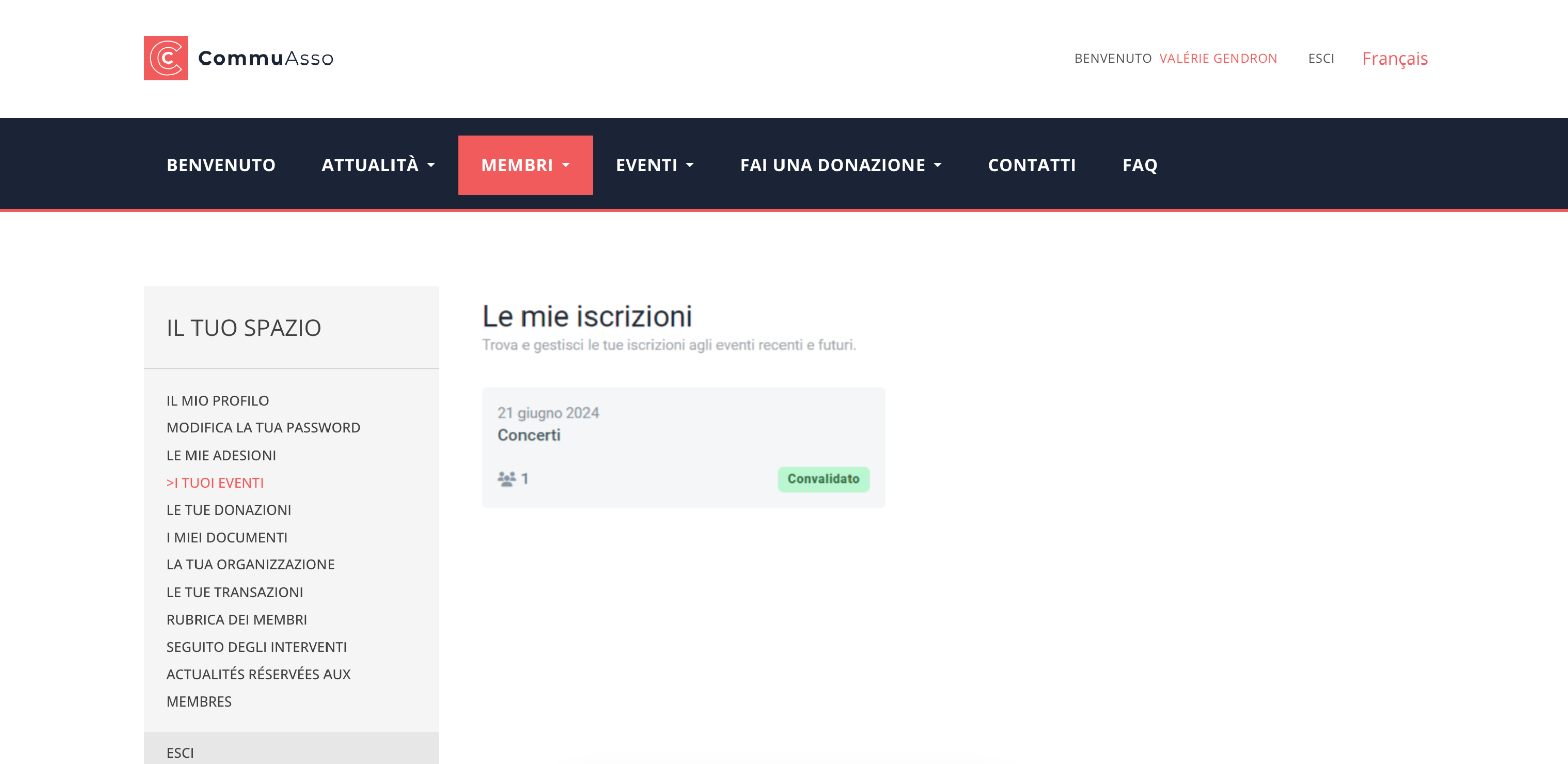This screenshot has width=1568, height=764.
Task: Click the CommuAsso logo icon
Action: coord(166,58)
